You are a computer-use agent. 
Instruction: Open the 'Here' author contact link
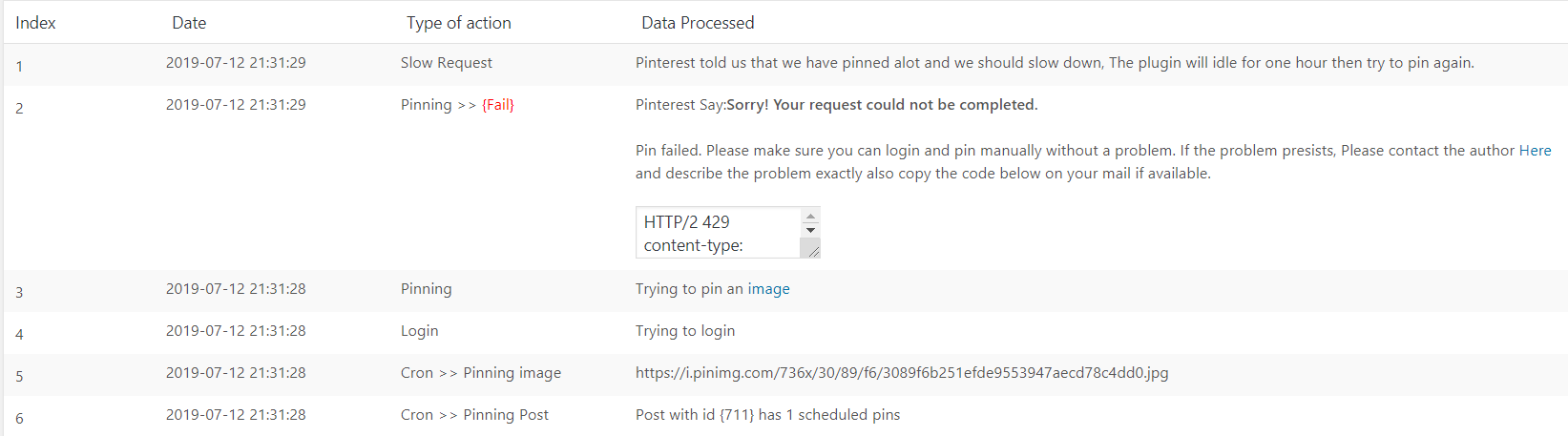pos(1535,151)
